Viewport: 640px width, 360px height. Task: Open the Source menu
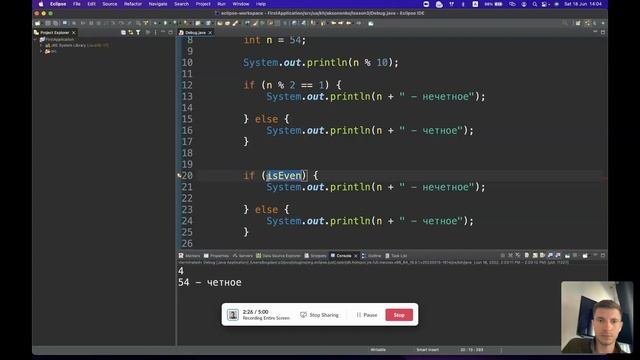(x=109, y=4)
